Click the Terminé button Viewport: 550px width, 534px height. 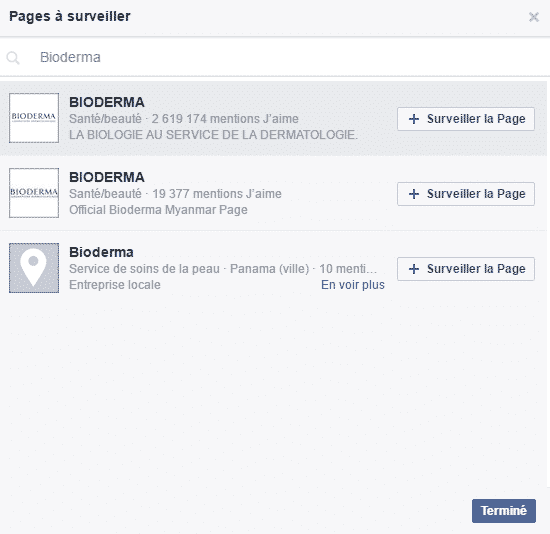(x=503, y=511)
